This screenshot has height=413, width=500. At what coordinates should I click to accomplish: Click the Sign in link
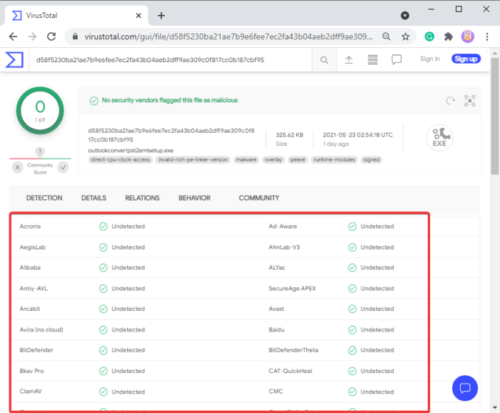(x=430, y=59)
